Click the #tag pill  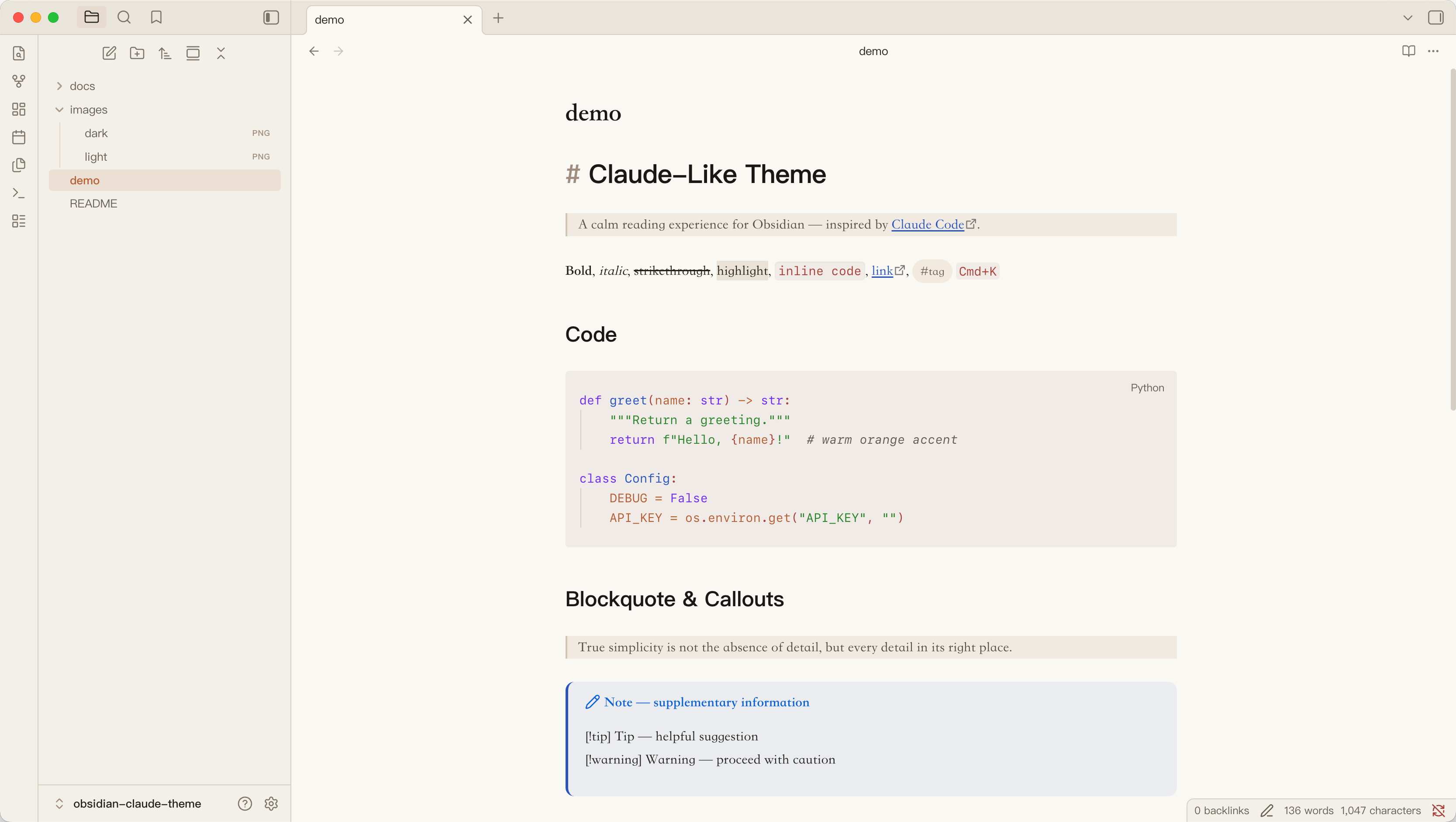point(932,271)
